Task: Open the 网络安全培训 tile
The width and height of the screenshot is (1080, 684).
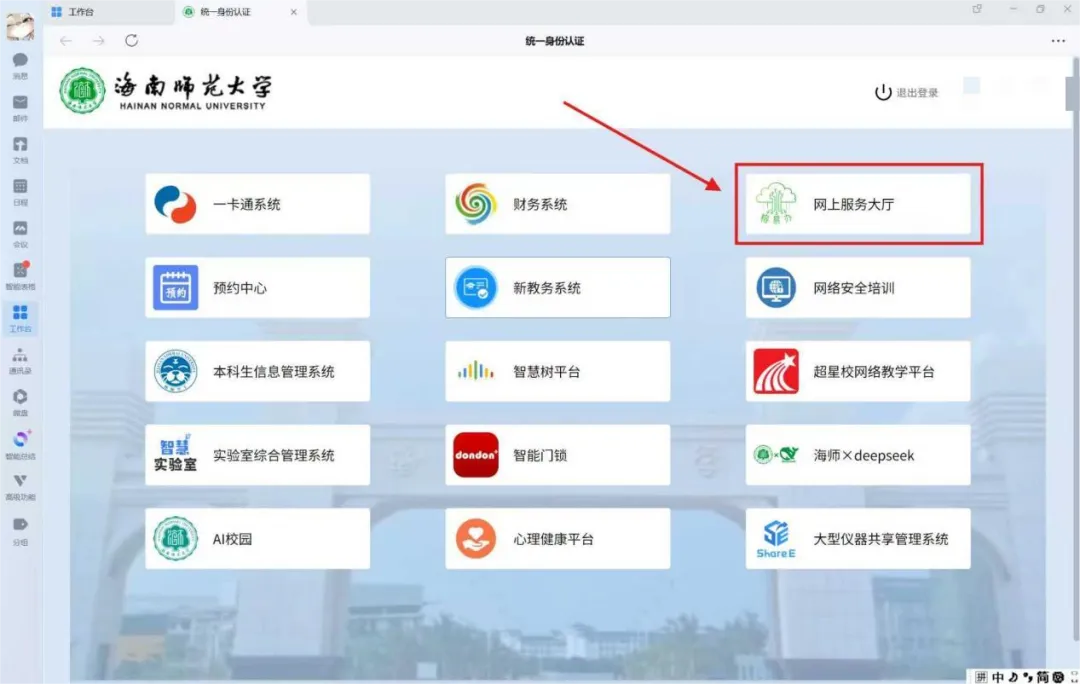Action: tap(858, 287)
